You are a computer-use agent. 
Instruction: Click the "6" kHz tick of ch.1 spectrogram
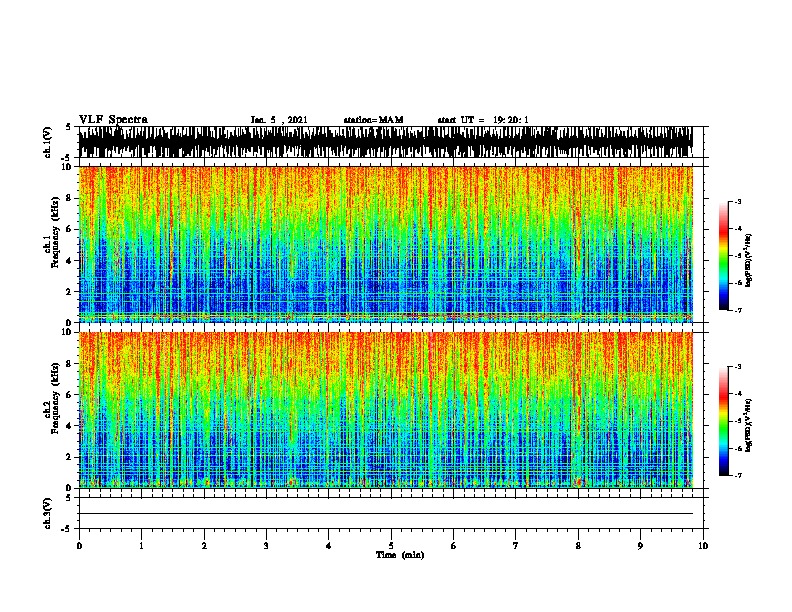[x=70, y=229]
